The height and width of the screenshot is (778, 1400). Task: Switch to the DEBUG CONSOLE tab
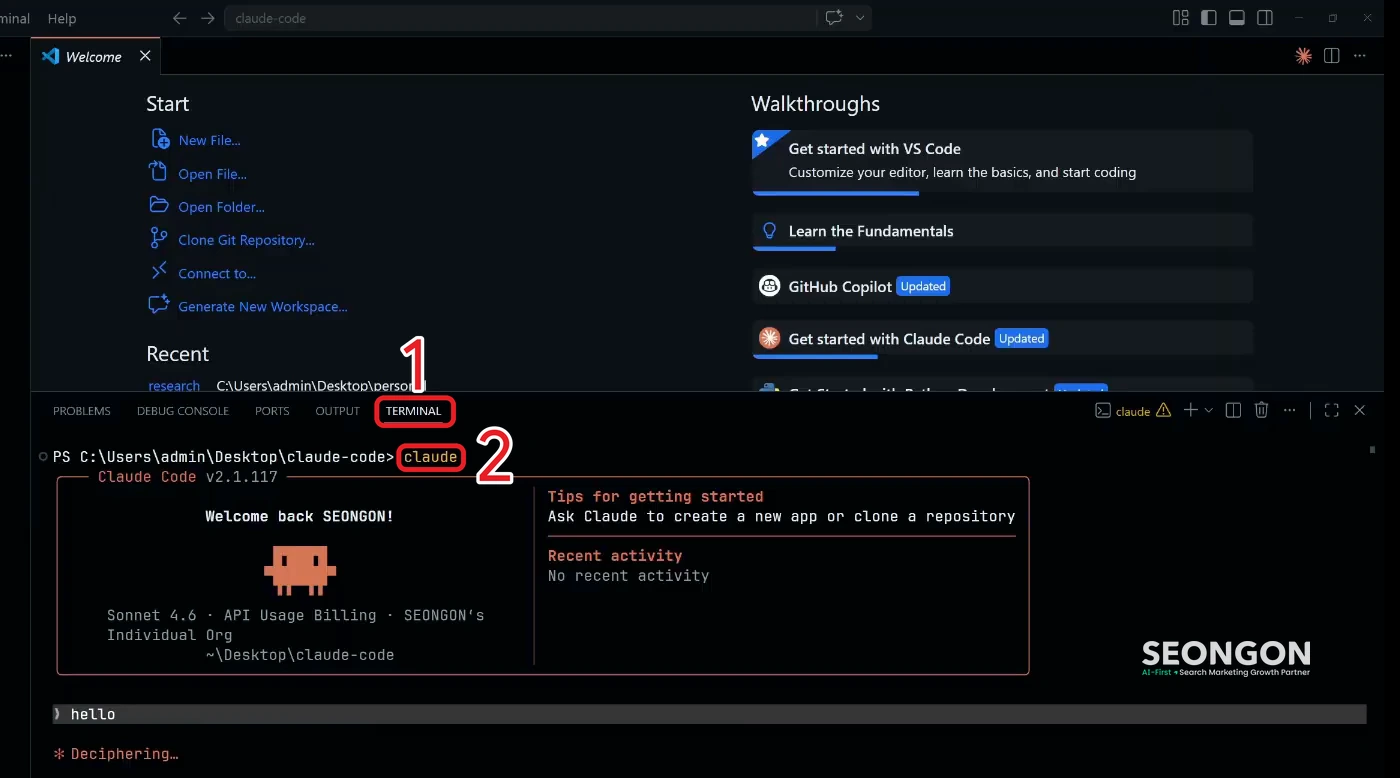(x=183, y=411)
